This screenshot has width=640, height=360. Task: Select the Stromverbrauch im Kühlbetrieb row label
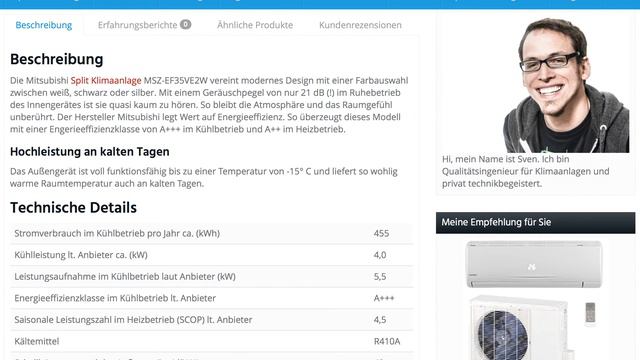click(117, 233)
